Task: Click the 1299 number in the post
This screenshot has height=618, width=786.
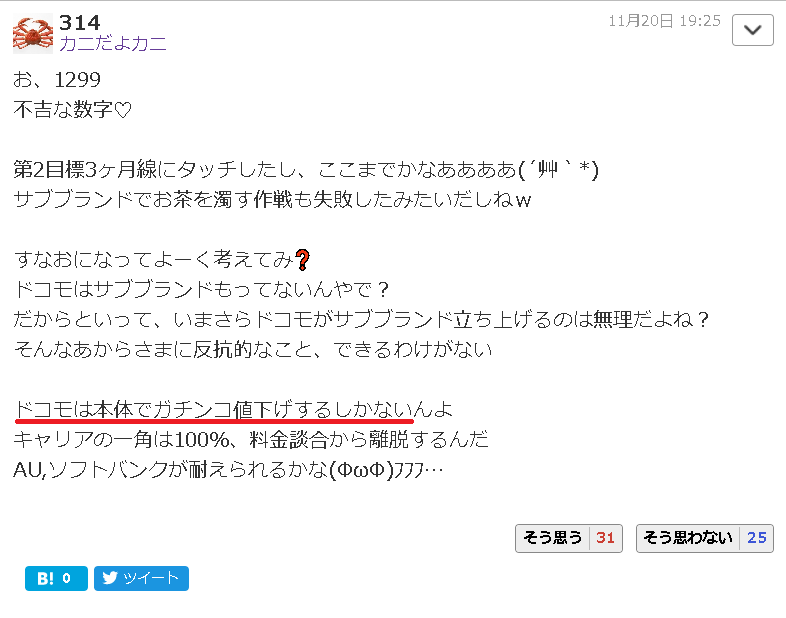Action: click(77, 80)
